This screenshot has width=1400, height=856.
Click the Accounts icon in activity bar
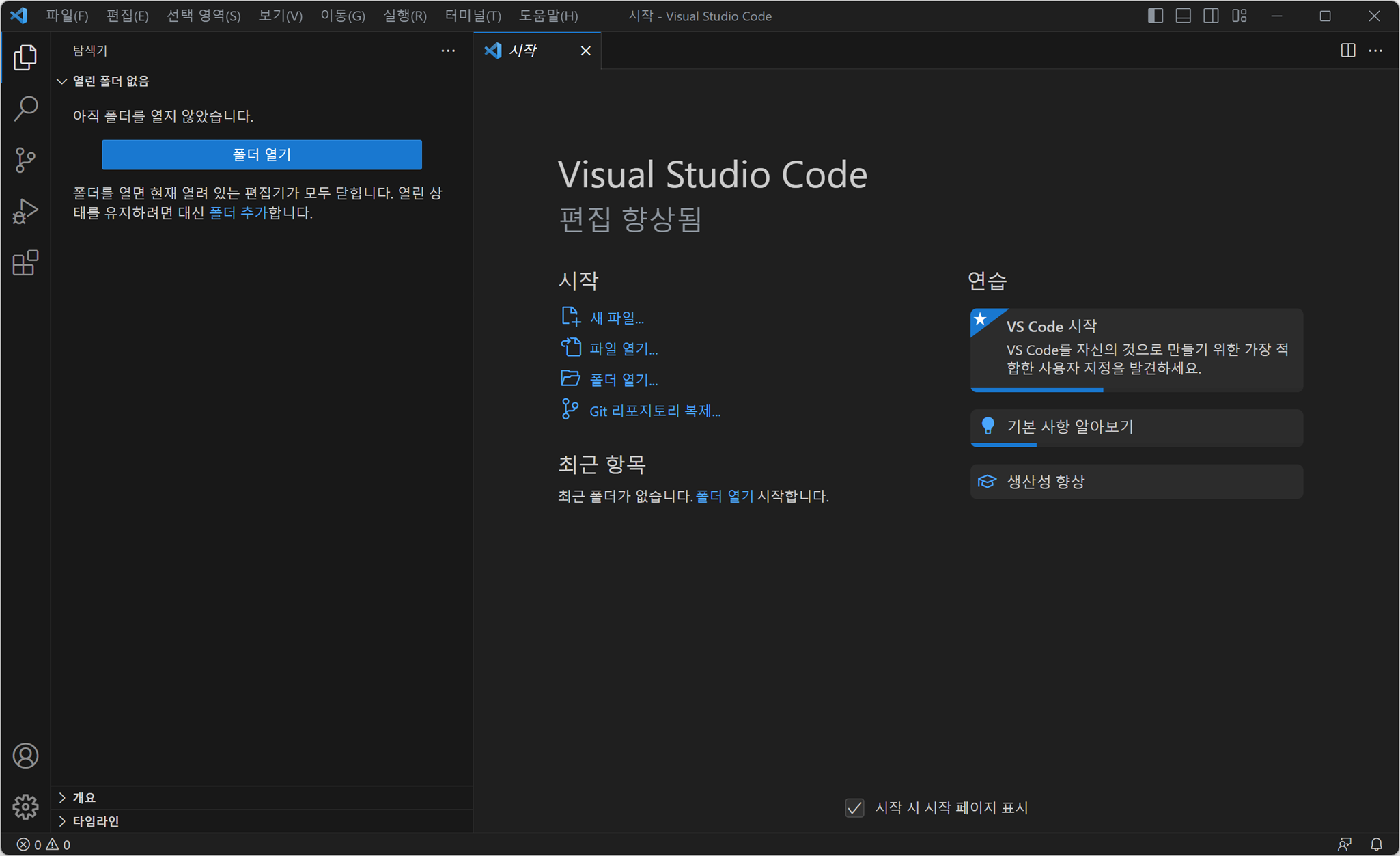[x=25, y=756]
